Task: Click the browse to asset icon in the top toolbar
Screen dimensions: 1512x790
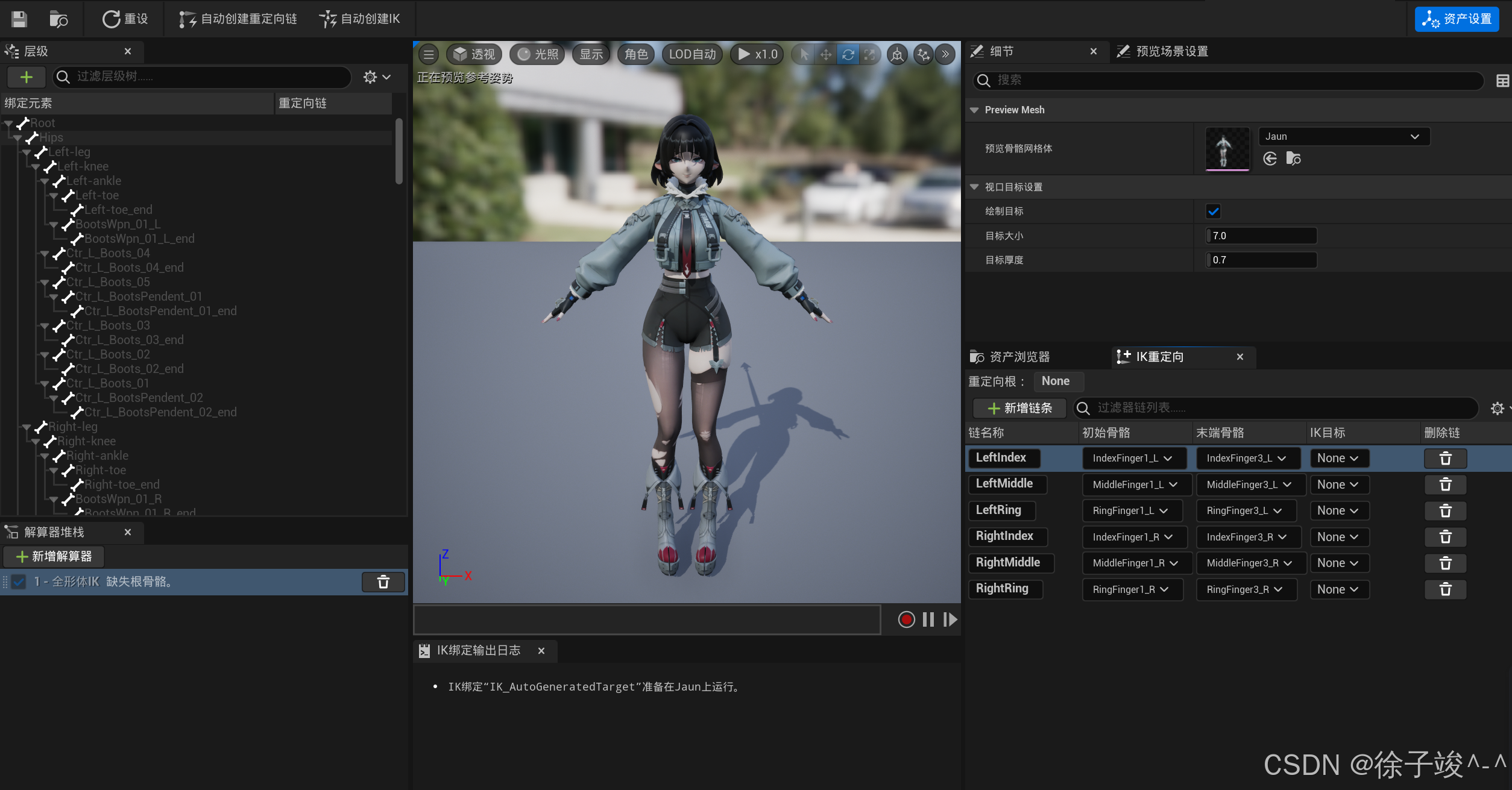Action: pyautogui.click(x=58, y=19)
